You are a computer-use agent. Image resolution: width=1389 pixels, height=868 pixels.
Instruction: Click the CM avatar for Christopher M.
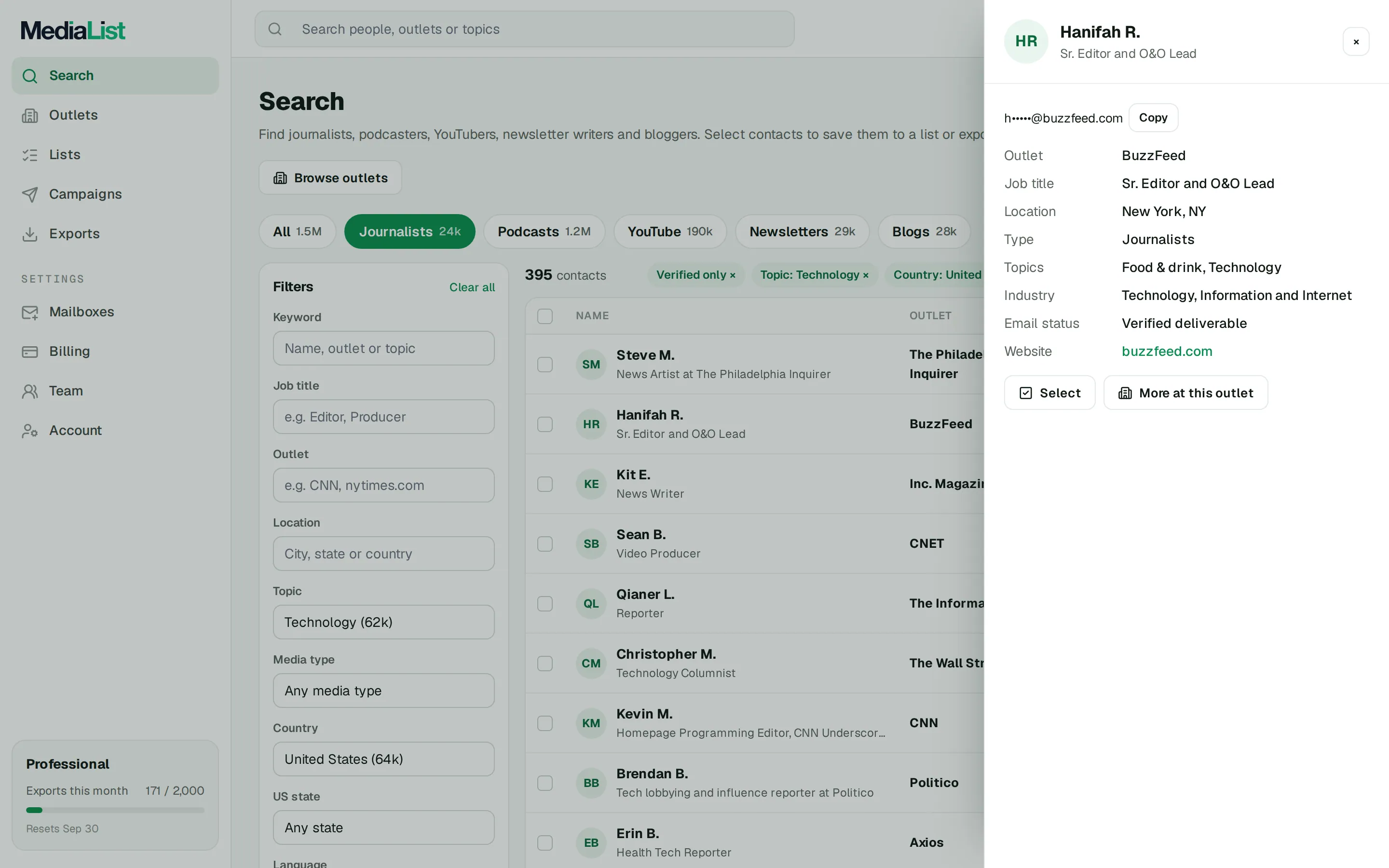pyautogui.click(x=591, y=663)
